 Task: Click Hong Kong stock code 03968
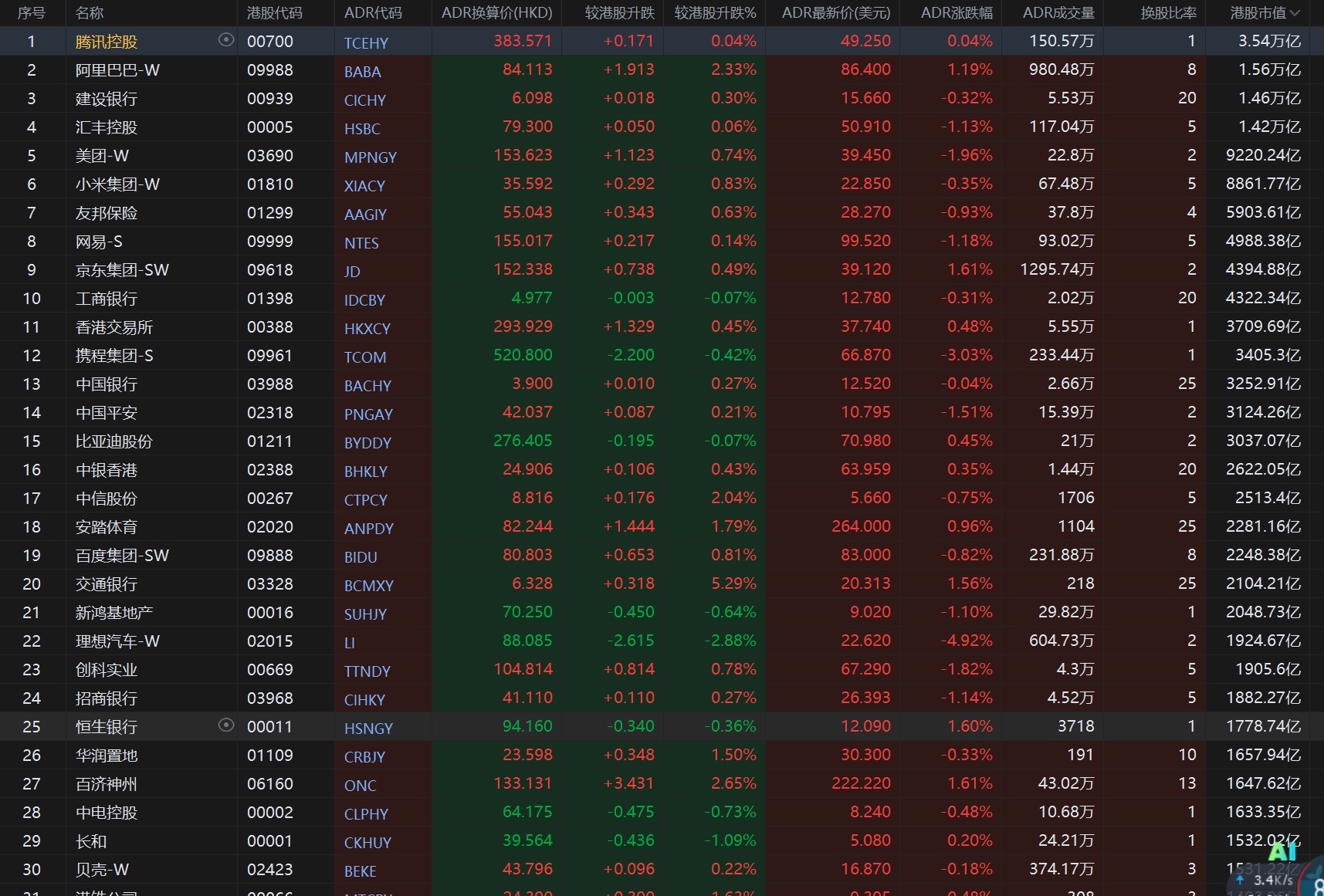(x=270, y=698)
